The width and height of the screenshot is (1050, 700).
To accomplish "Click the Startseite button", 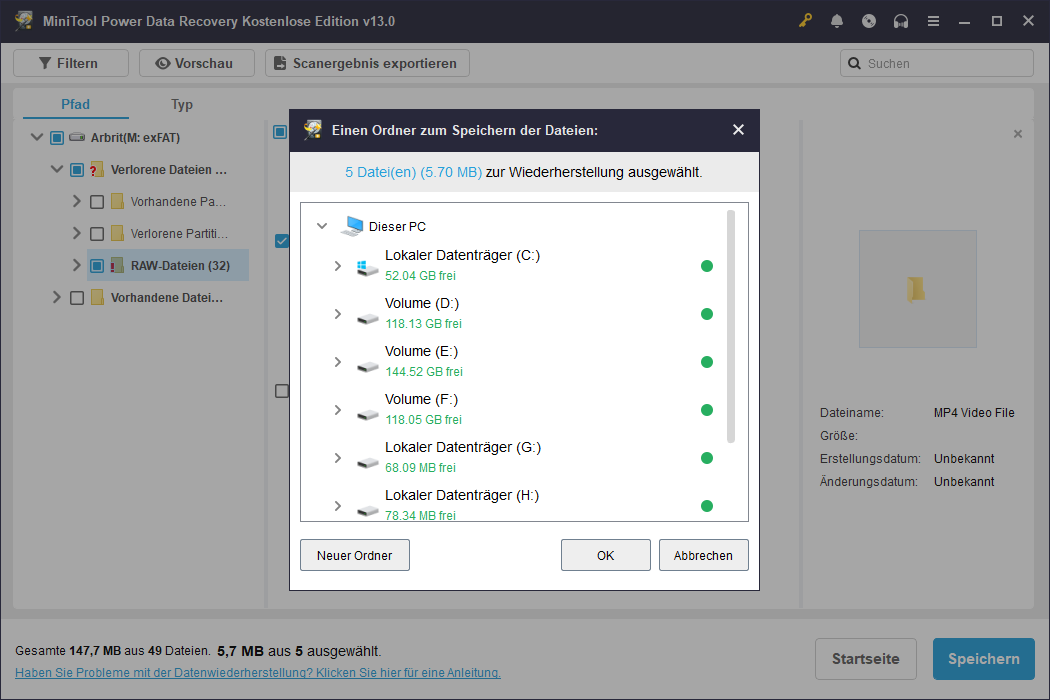I will (866, 658).
